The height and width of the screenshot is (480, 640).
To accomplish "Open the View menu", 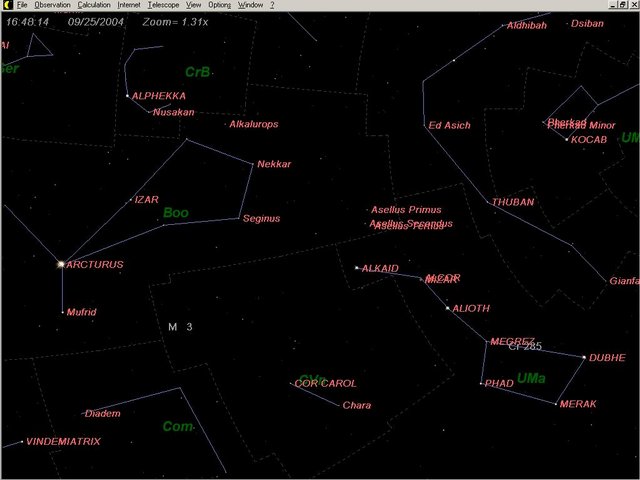I will coord(193,5).
